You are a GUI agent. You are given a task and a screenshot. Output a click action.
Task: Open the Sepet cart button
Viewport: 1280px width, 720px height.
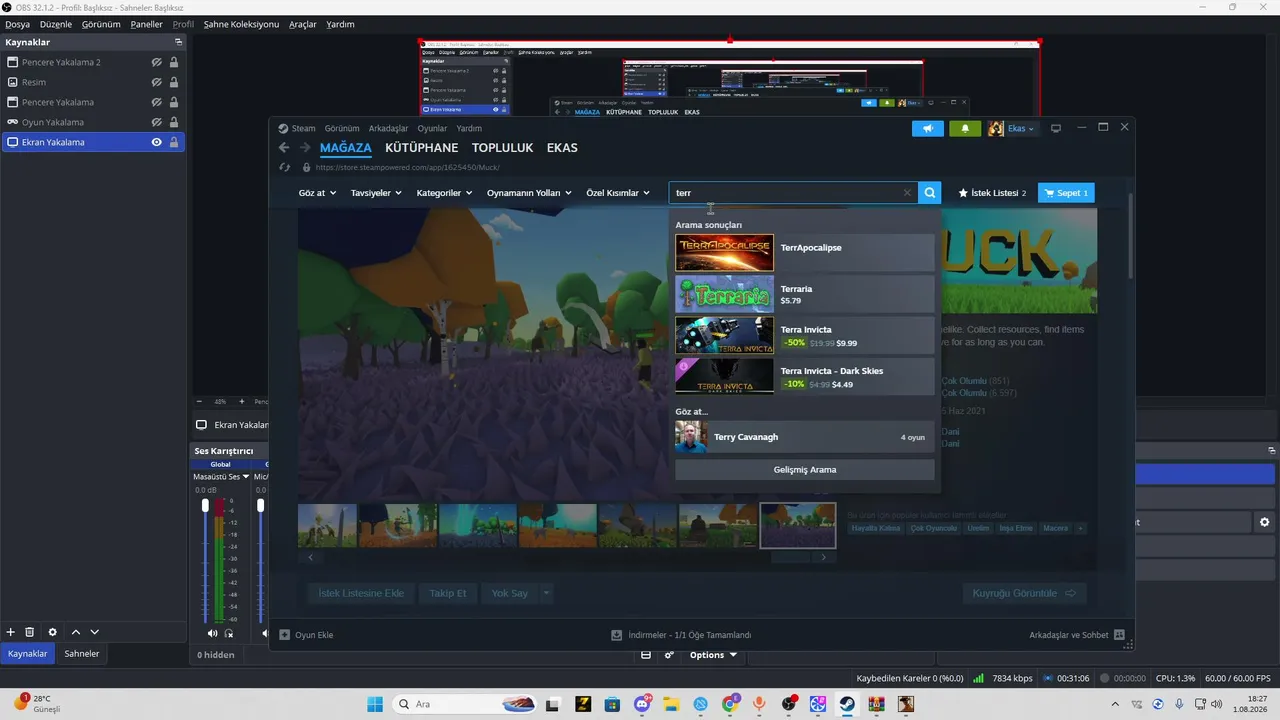coord(1066,193)
